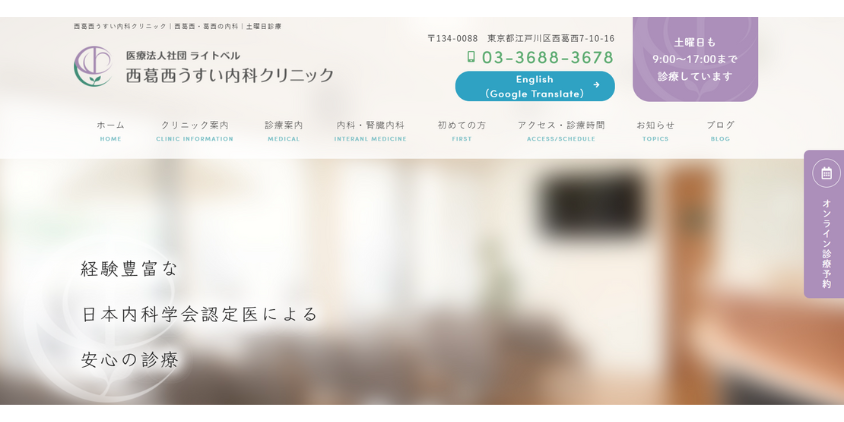The image size is (844, 422).
Task: Click the phone icon beside 03-3688-3678
Action: (471, 57)
